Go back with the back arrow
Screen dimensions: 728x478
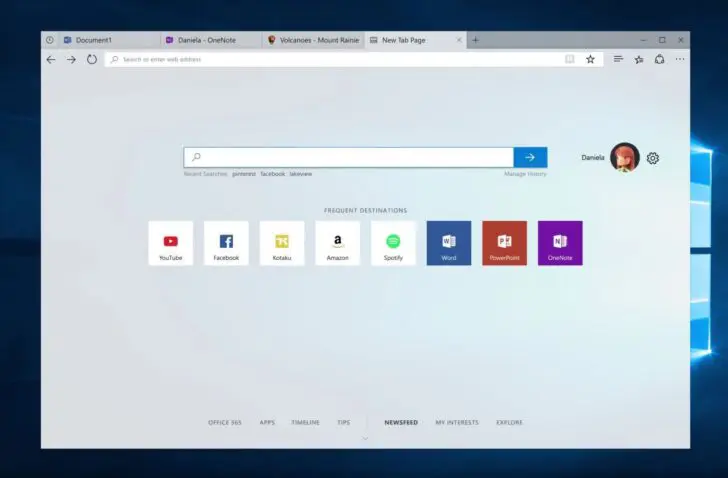(x=51, y=59)
